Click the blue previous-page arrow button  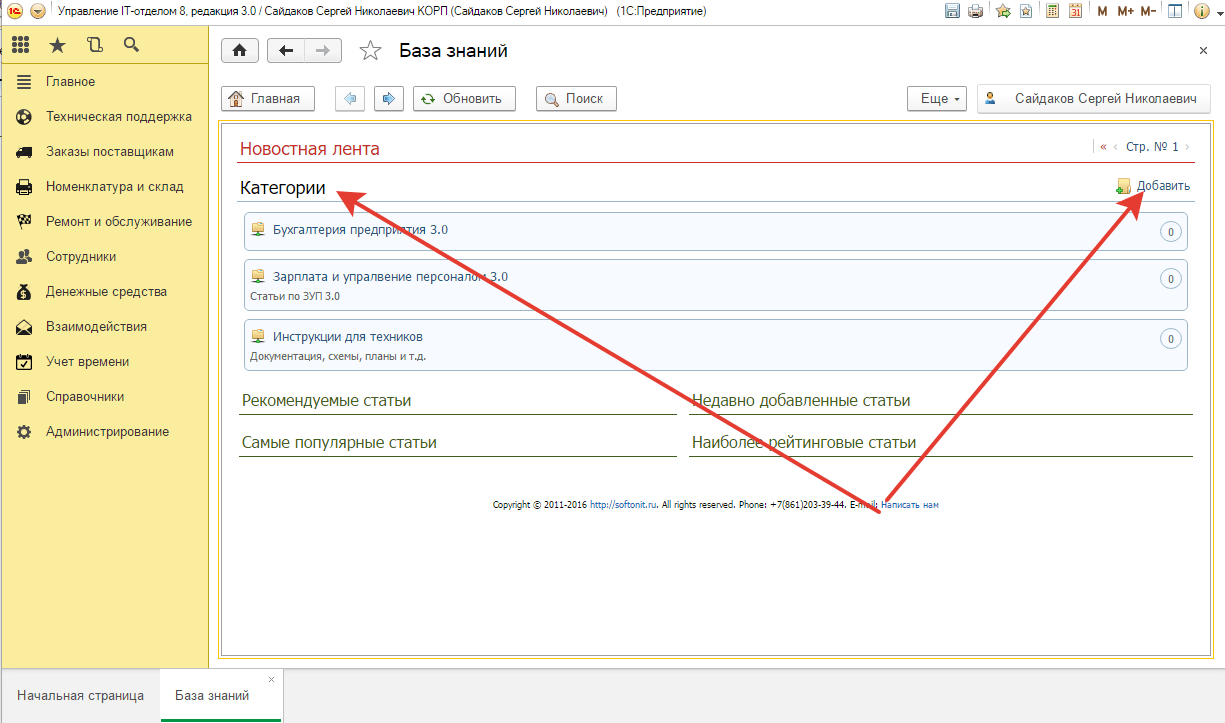349,98
